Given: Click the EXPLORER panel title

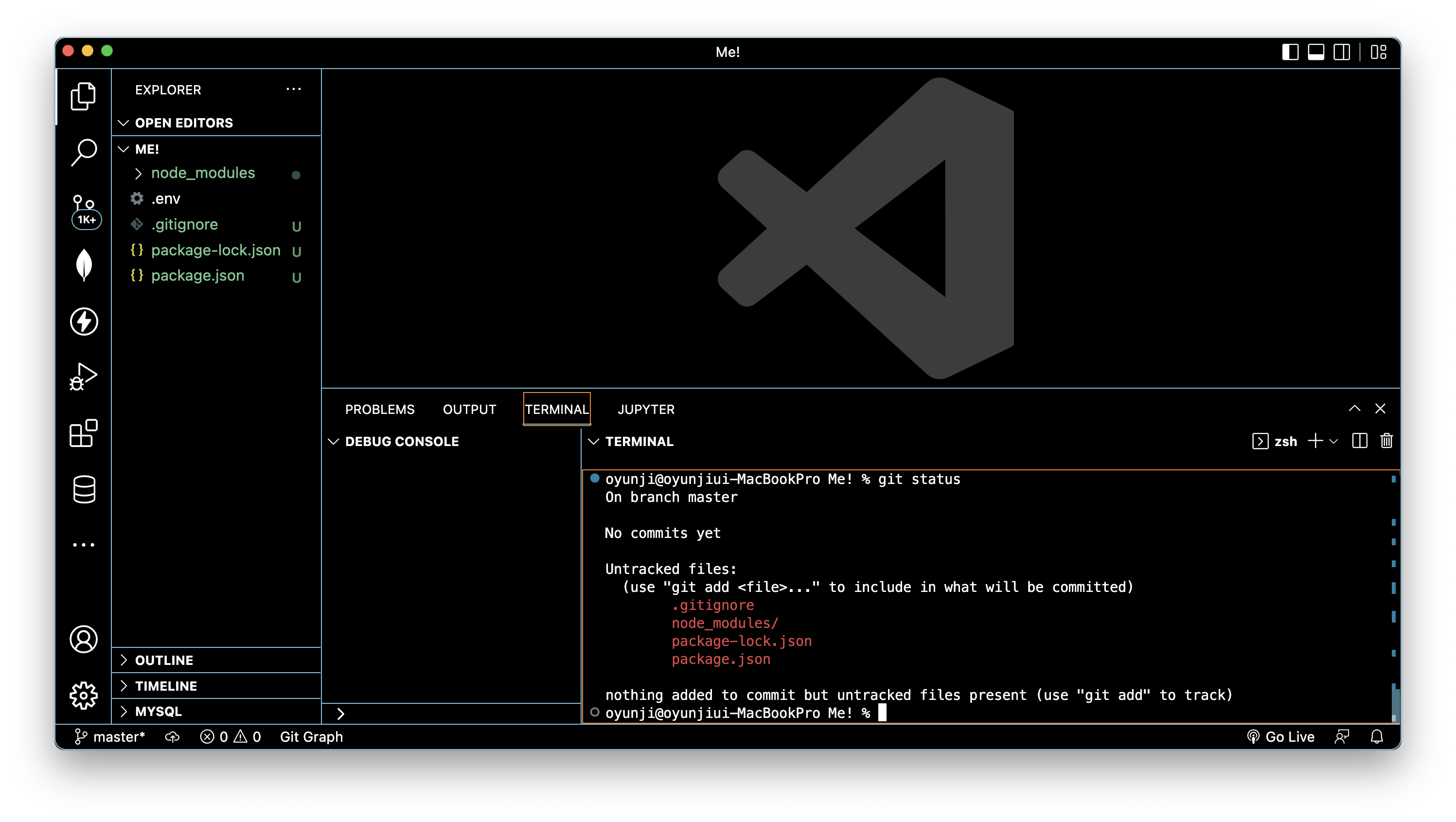Looking at the screenshot, I should 168,90.
